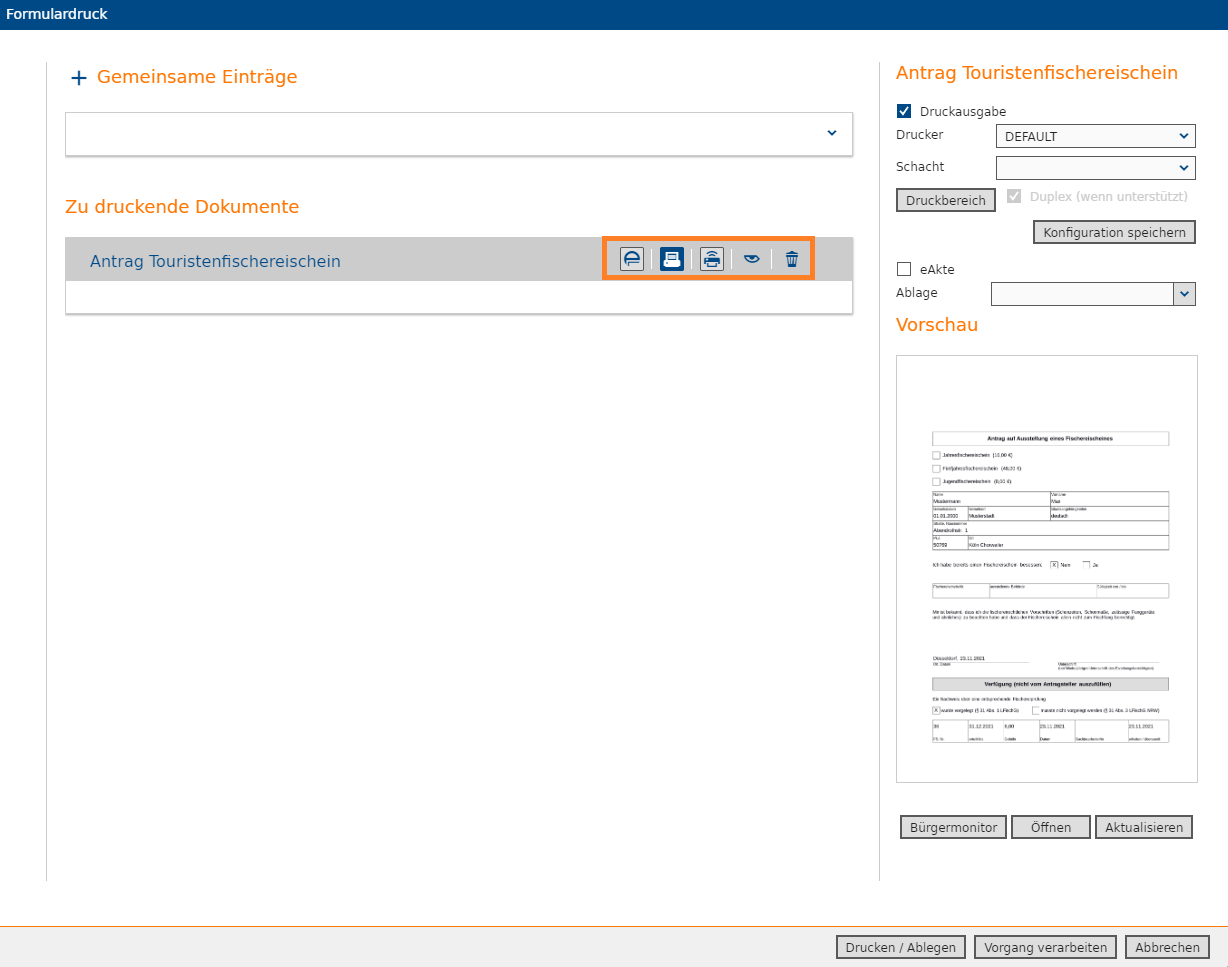Viewport: 1228px width, 967px height.
Task: Open the Drucker dropdown showing DEFAULT
Action: coord(1095,136)
